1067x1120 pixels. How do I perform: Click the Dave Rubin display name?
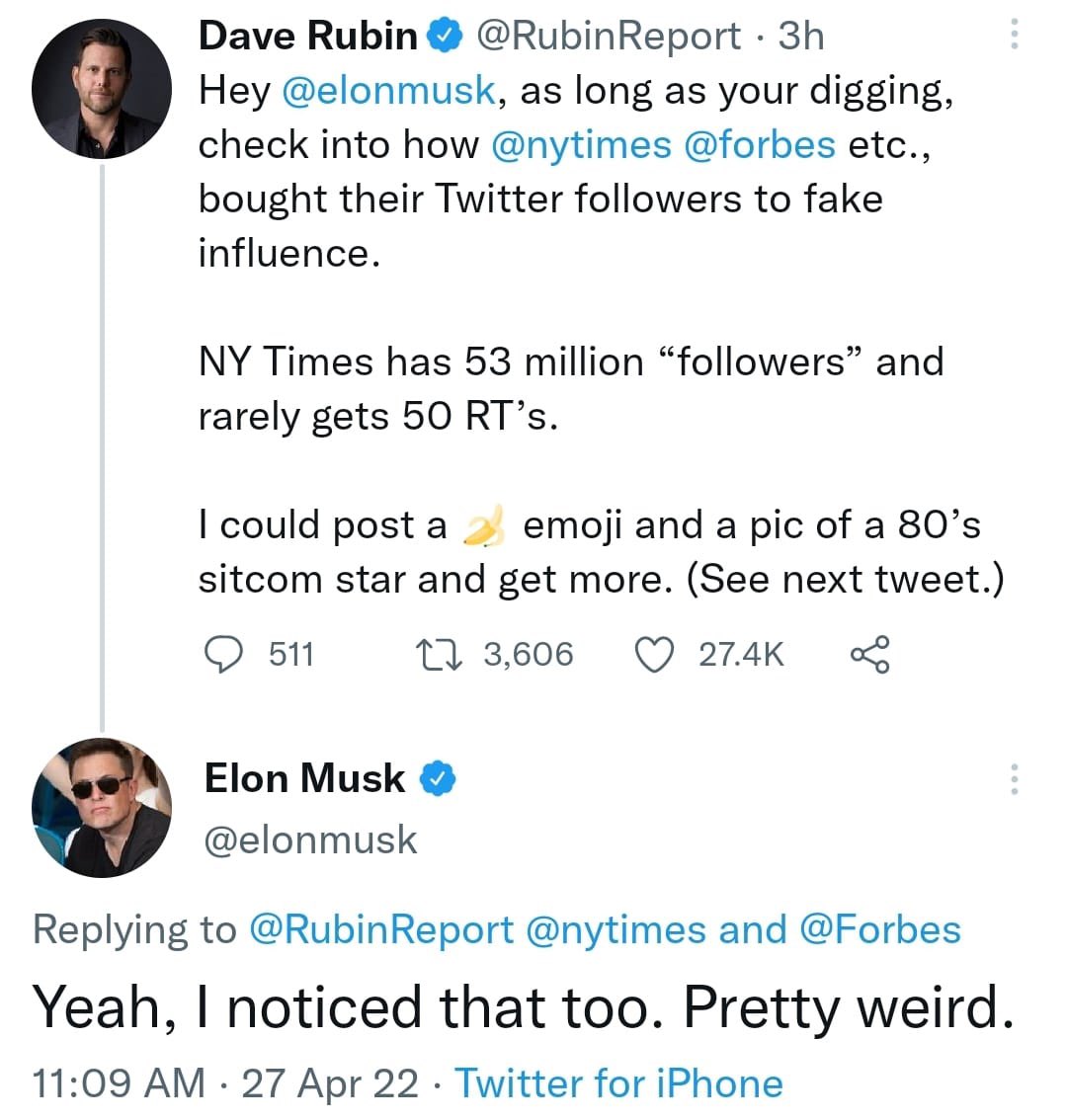coord(308,36)
